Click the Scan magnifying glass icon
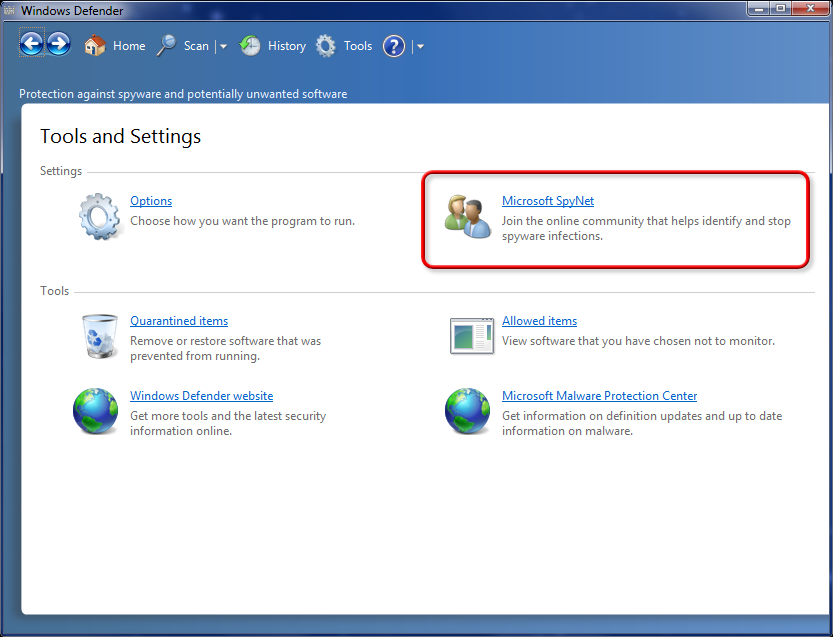This screenshot has height=637, width=833. (x=167, y=46)
